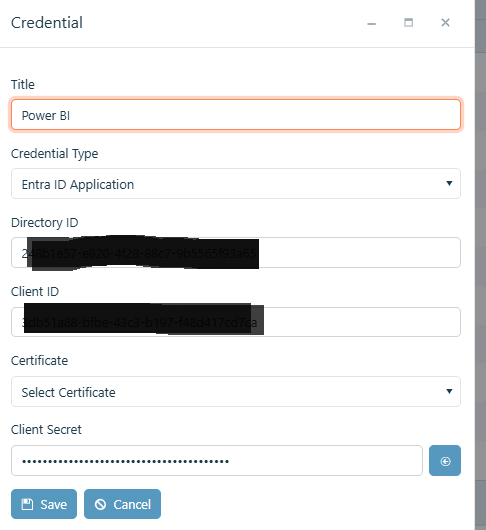486x530 pixels.
Task: Click the arrow icon beside Client Secret
Action: (x=445, y=461)
